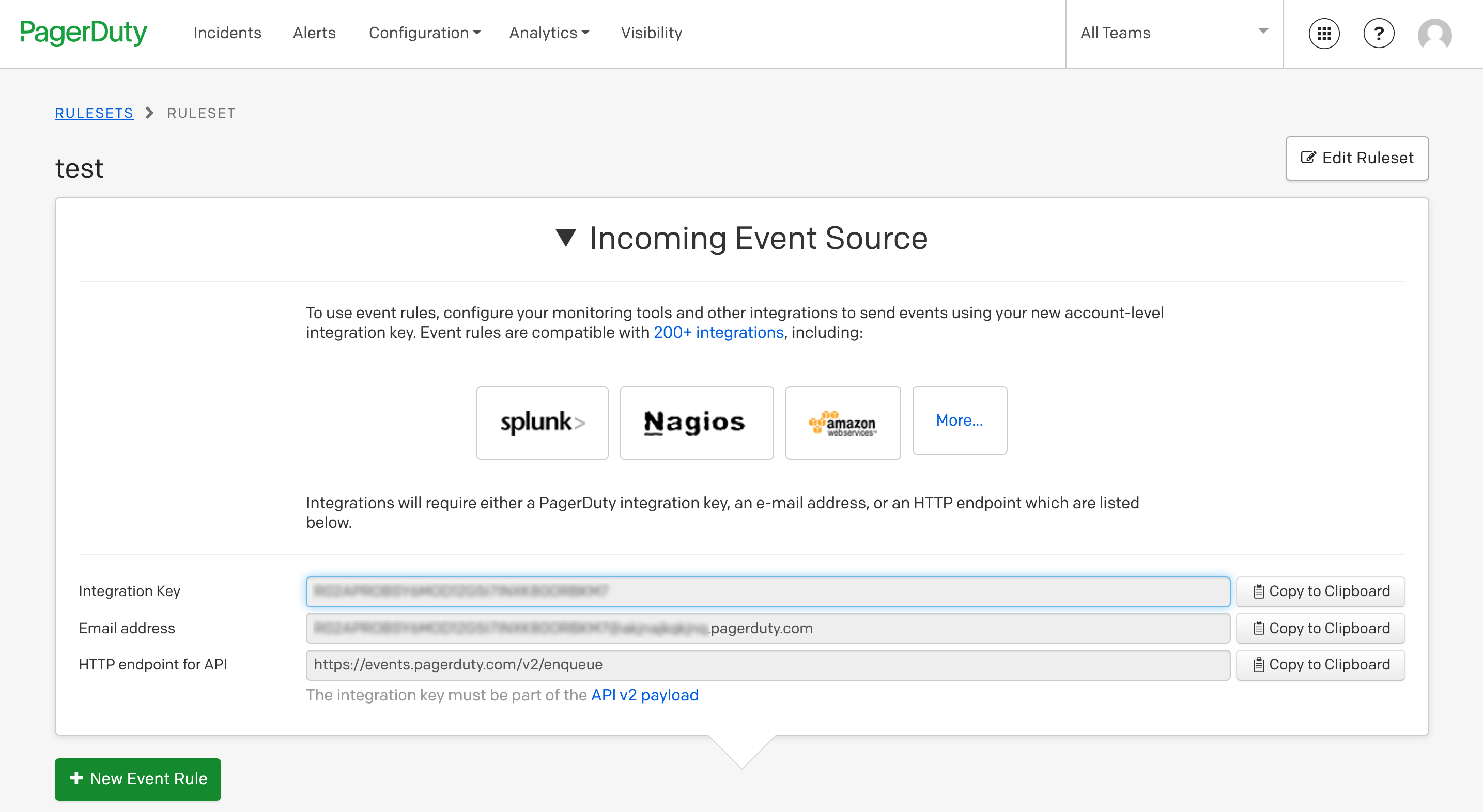Image resolution: width=1483 pixels, height=812 pixels.
Task: Select the Nagios integration logo
Action: pos(697,423)
